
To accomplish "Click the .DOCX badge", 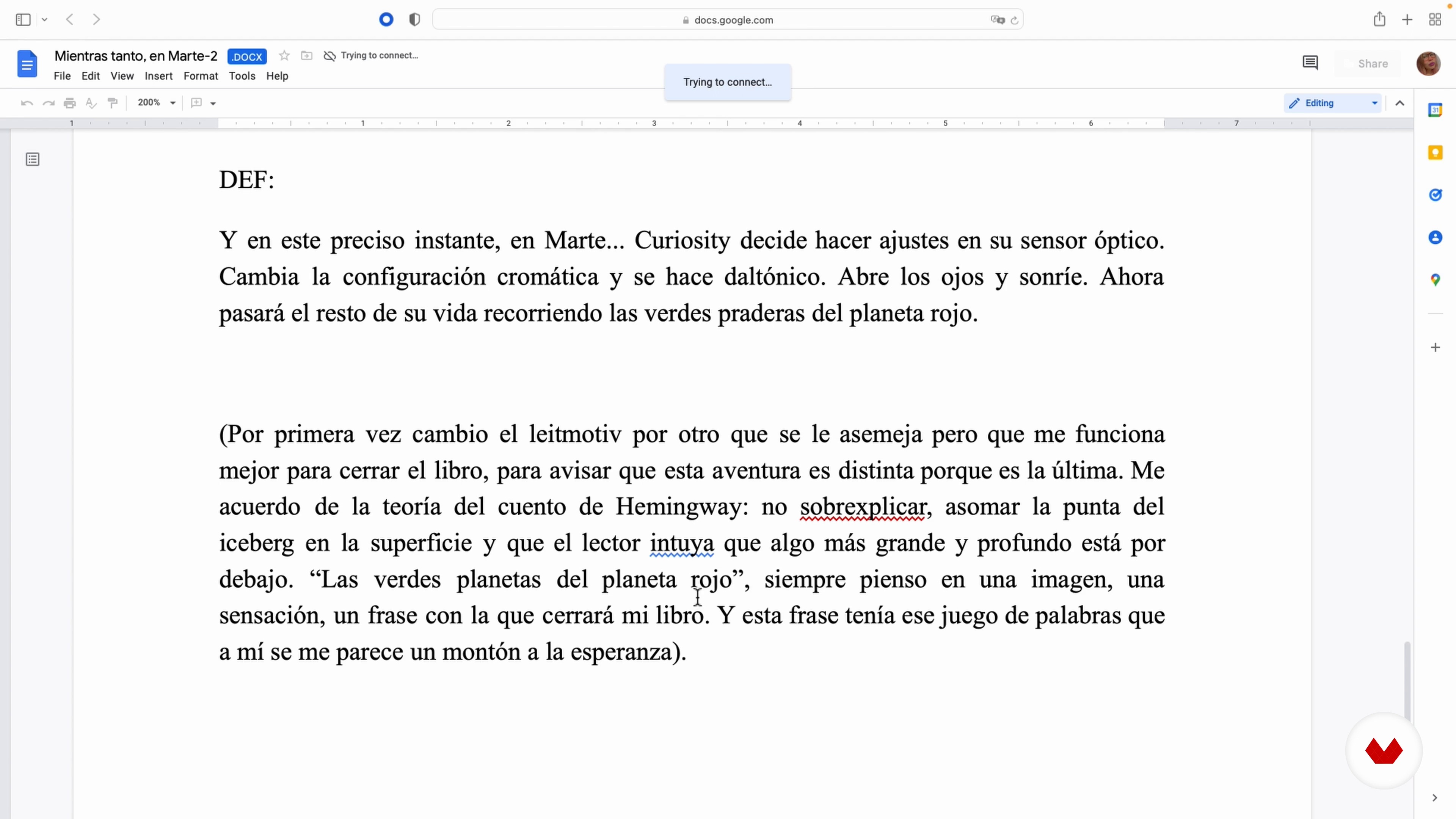I will (x=247, y=56).
